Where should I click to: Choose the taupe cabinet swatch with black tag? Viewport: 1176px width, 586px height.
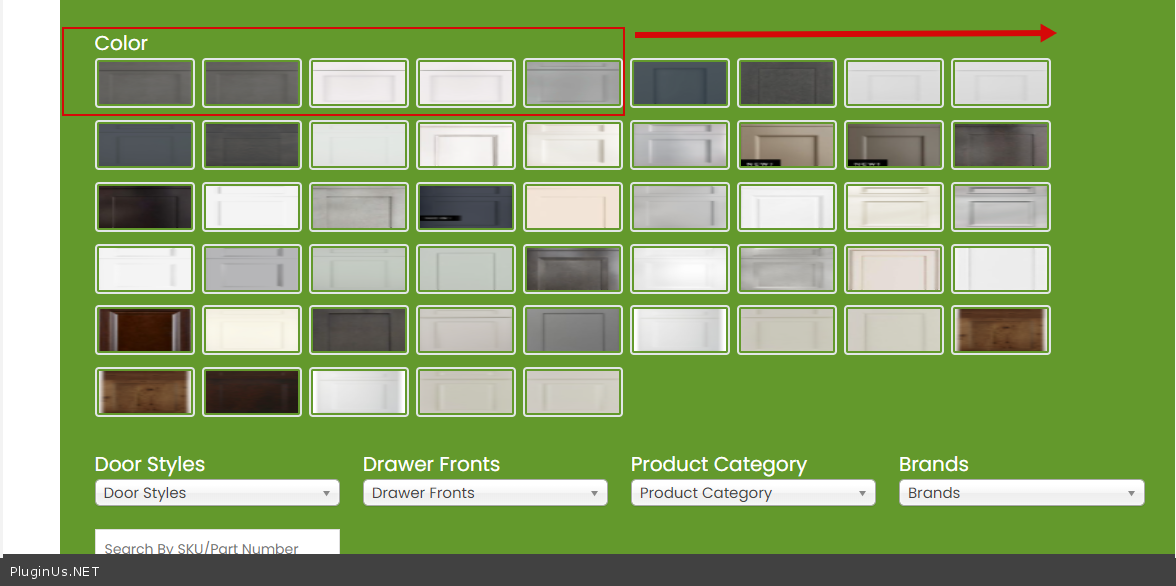[x=787, y=145]
